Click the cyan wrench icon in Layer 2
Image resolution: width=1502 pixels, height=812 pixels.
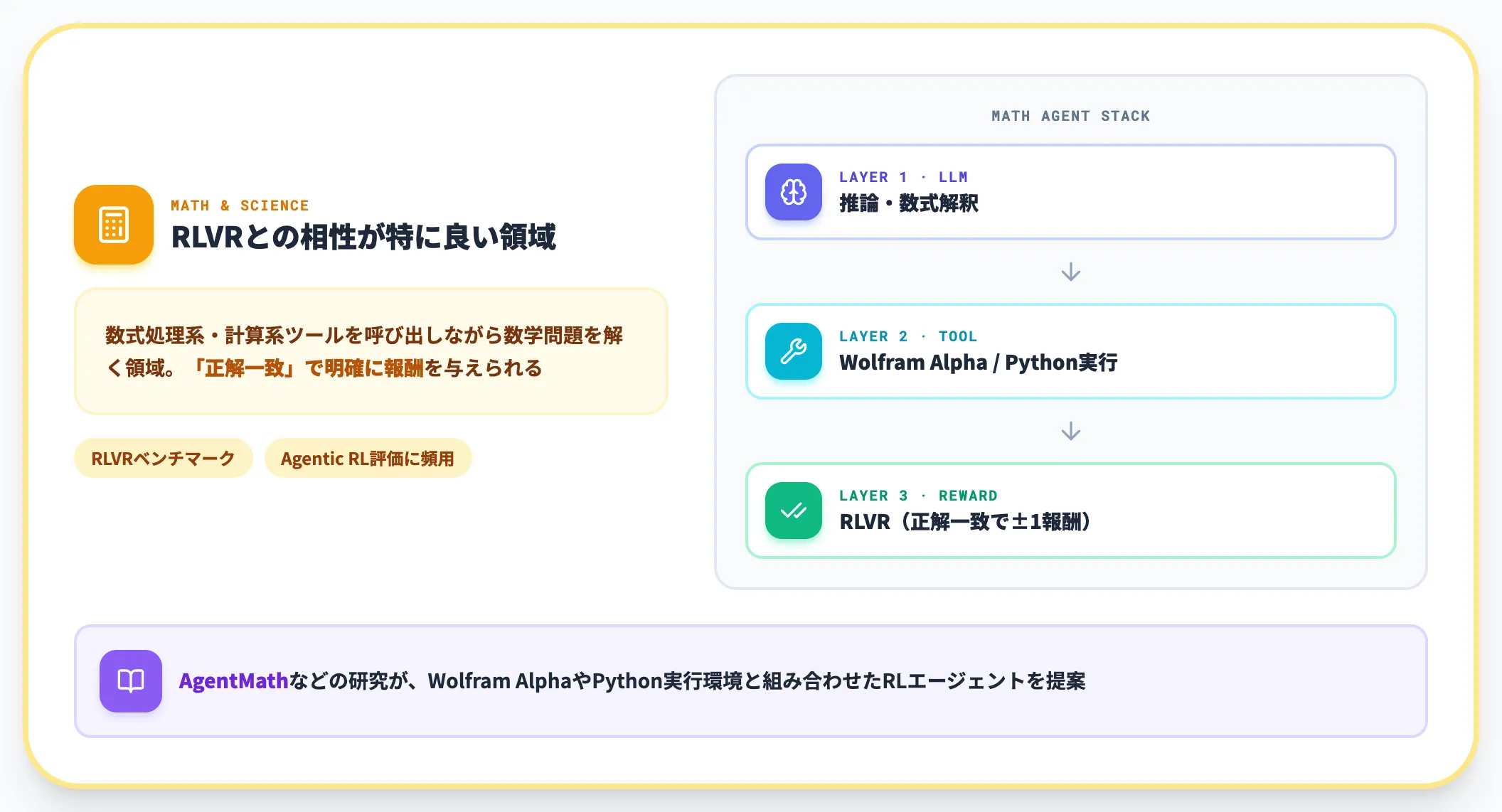click(794, 351)
